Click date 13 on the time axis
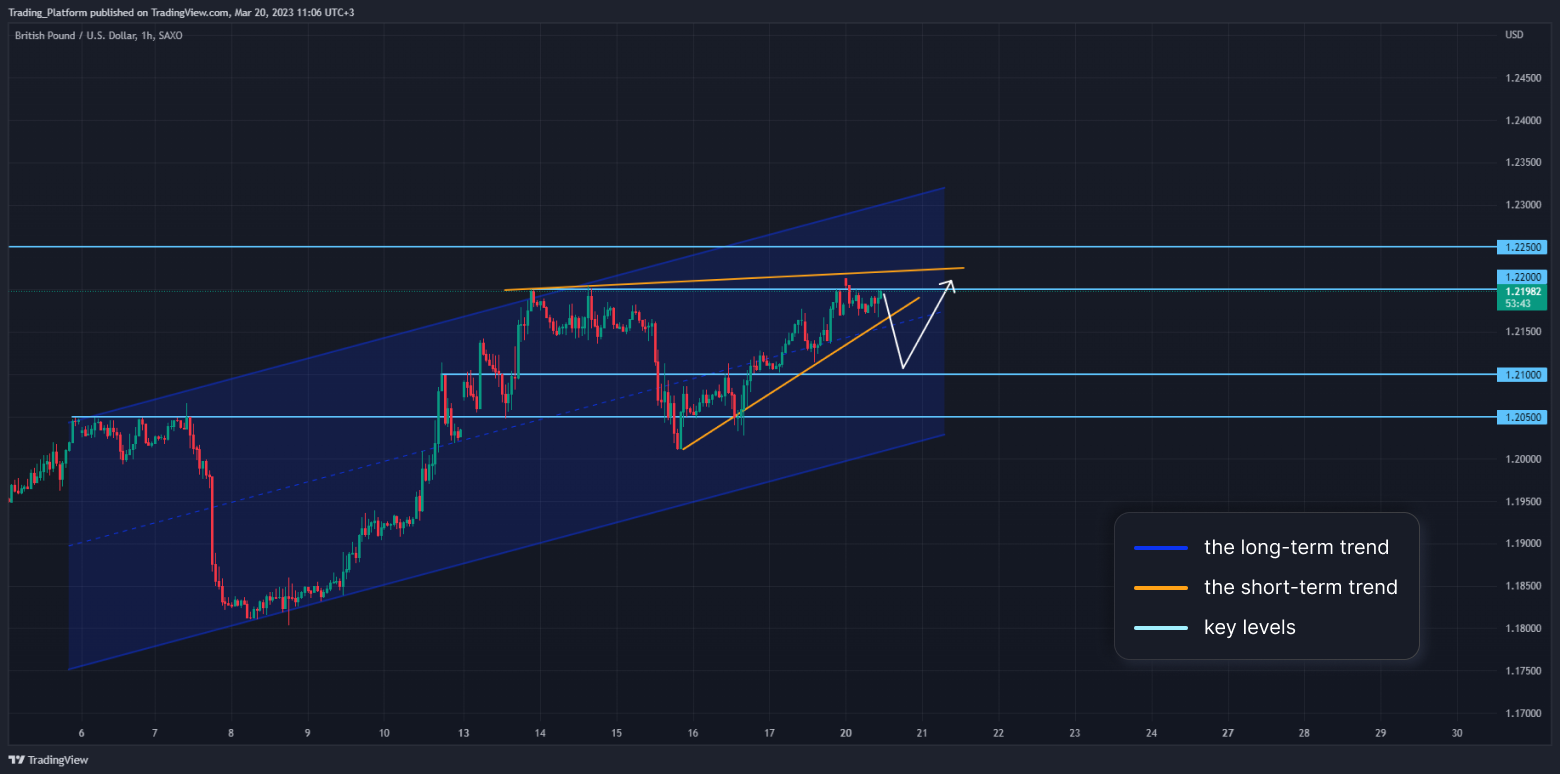The height and width of the screenshot is (774, 1560). click(x=463, y=733)
